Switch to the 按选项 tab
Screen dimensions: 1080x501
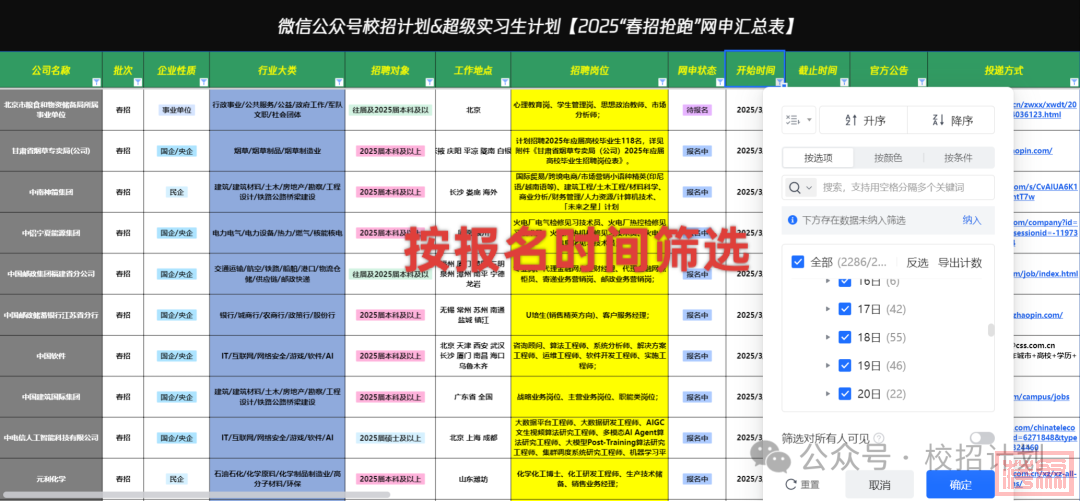[818, 158]
